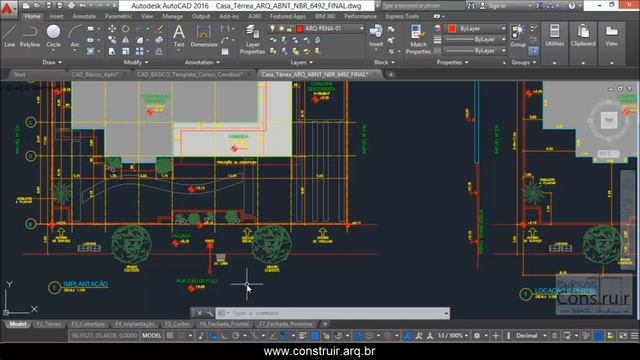Open the ByLayer lineweight dropdown
Screen dimensions: 640x360
coord(476,40)
